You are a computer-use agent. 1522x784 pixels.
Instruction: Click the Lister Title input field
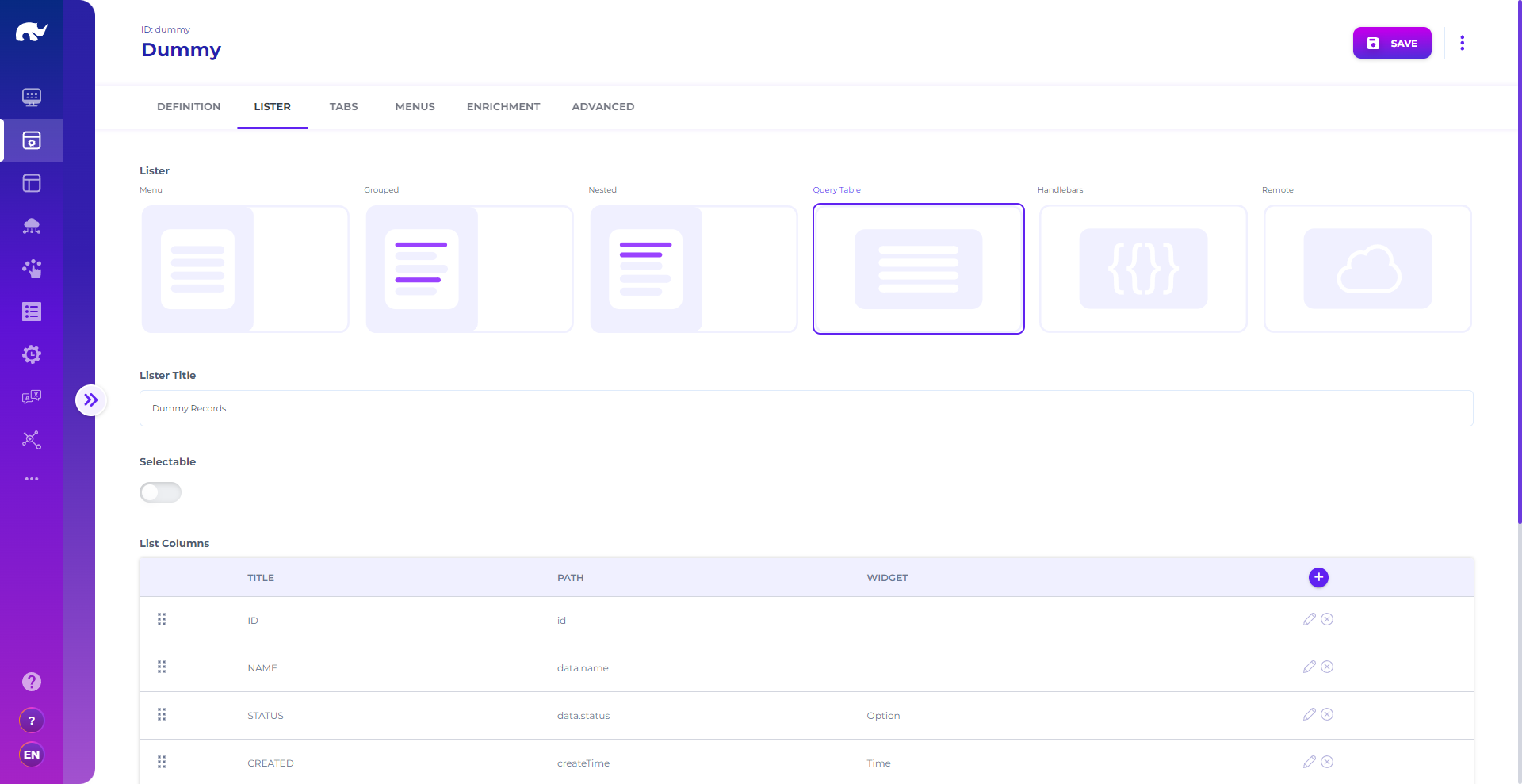click(805, 408)
